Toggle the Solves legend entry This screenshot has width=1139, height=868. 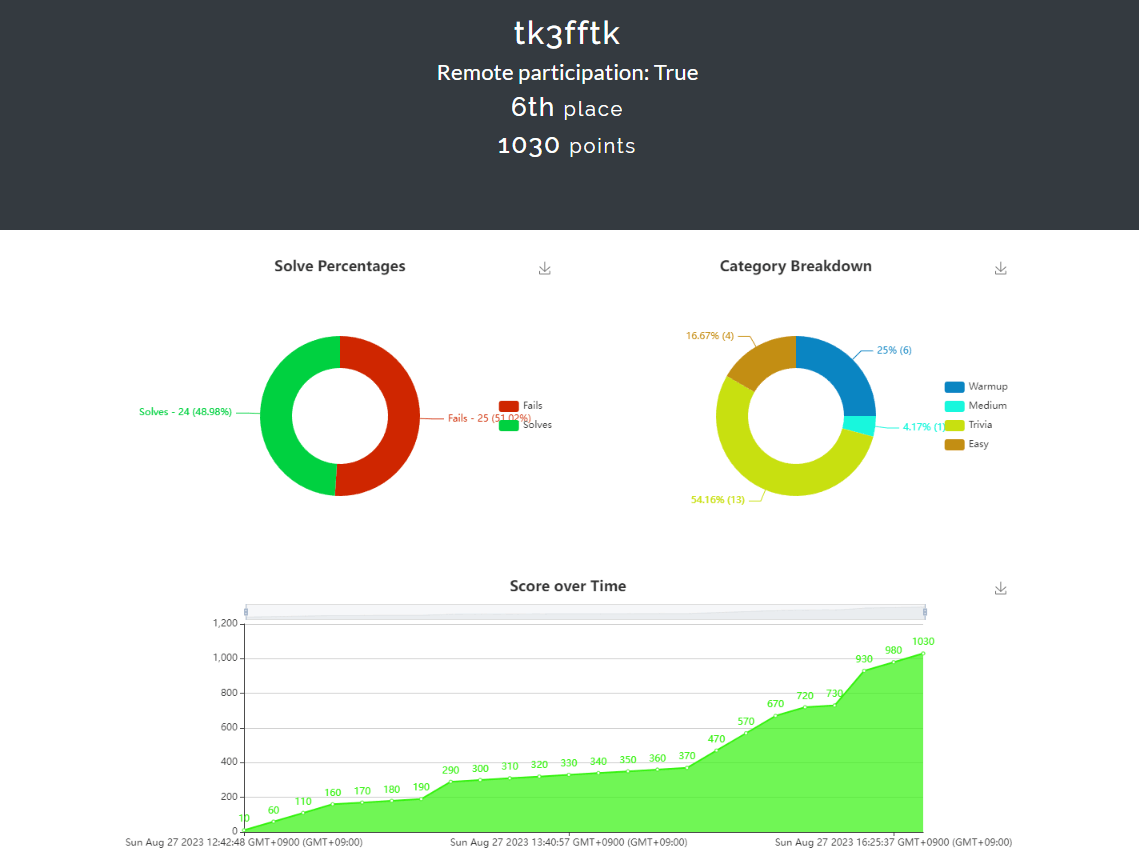[525, 425]
